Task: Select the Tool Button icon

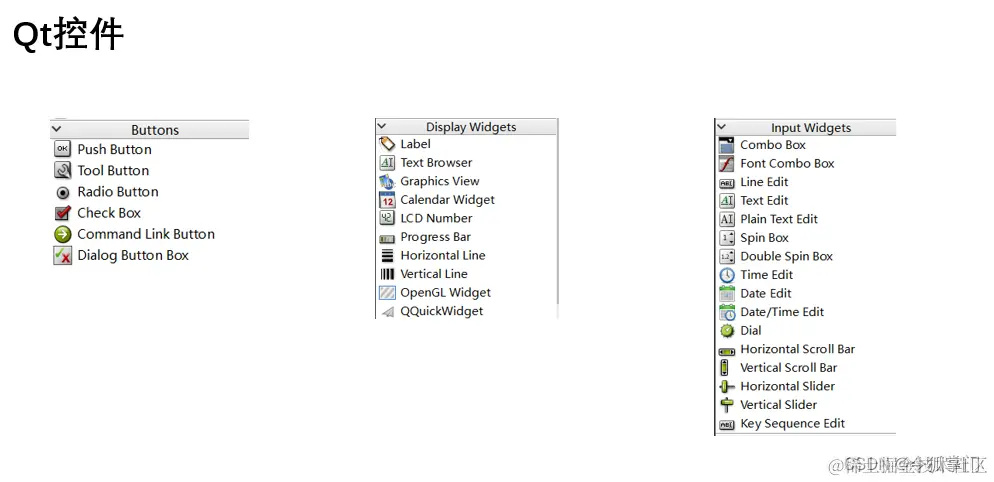Action: pos(62,171)
